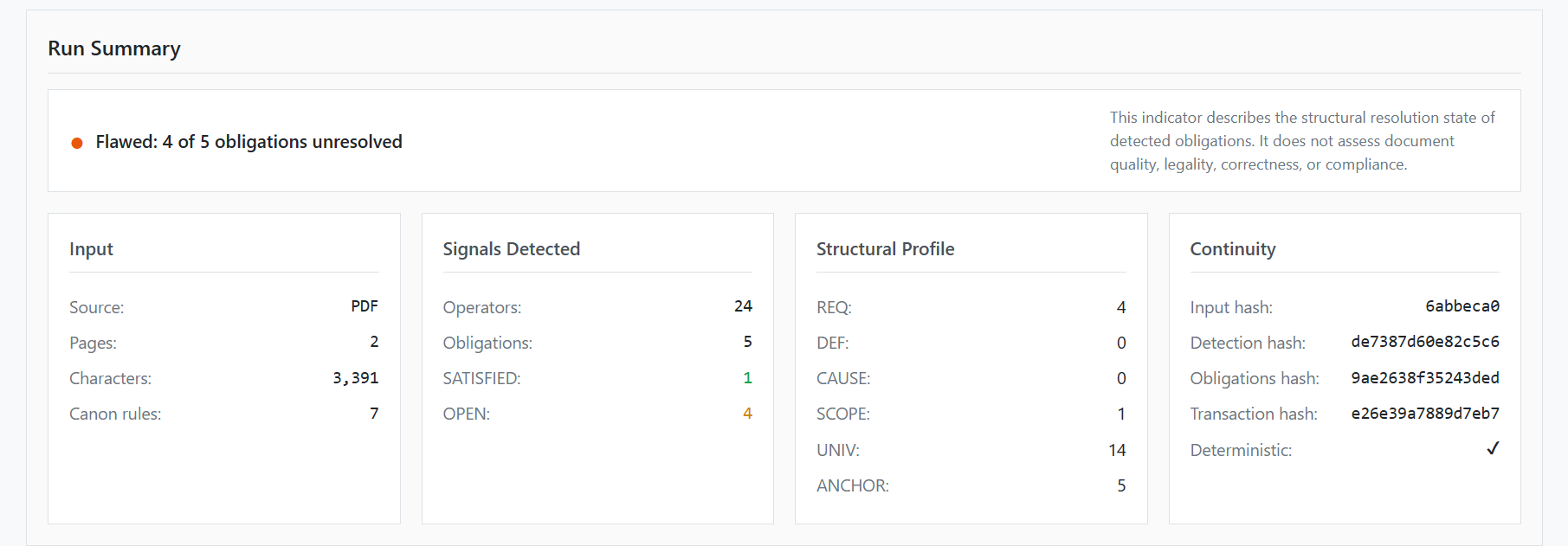Viewport: 1568px width, 546px height.
Task: Click the orange Flawed status dot
Action: pyautogui.click(x=77, y=143)
